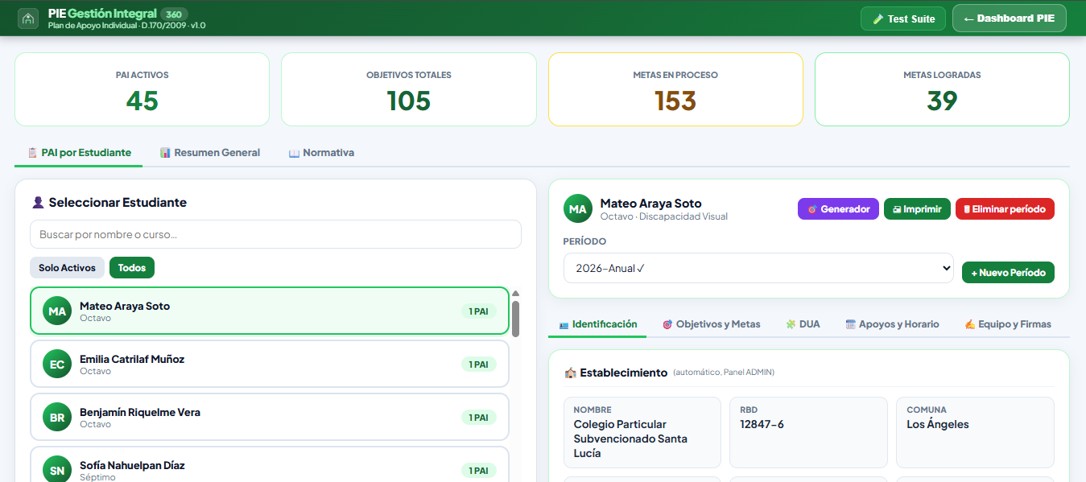
Task: Open the Resumen General tab
Action: point(210,152)
